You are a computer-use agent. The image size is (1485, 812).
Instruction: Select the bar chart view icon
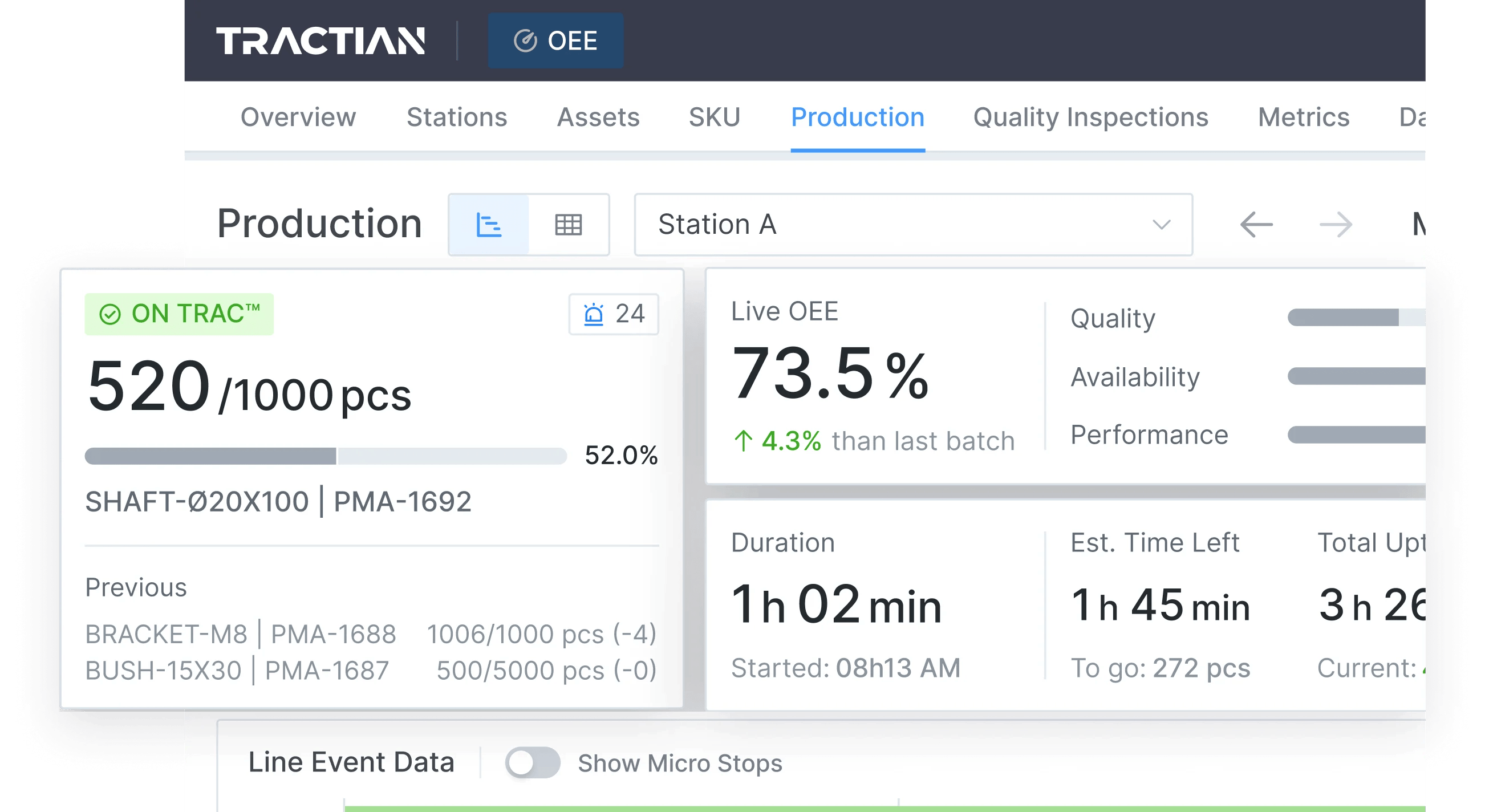[488, 224]
